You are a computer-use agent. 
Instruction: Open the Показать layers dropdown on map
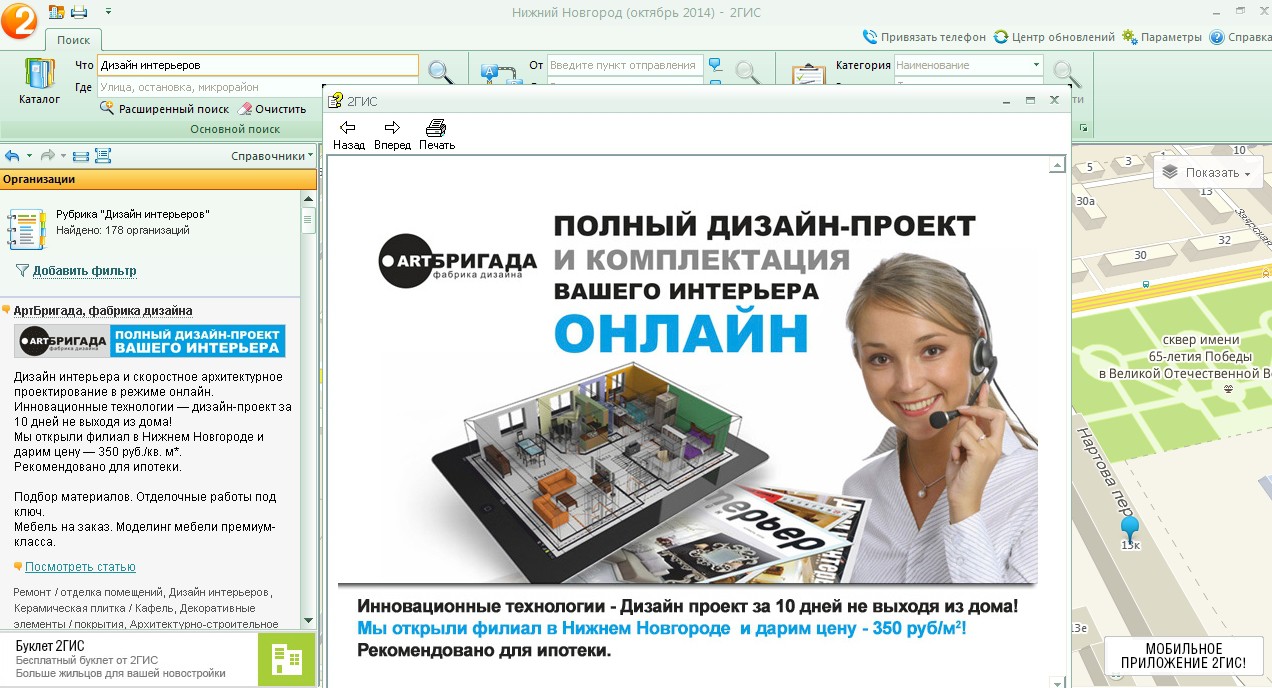click(x=1208, y=172)
